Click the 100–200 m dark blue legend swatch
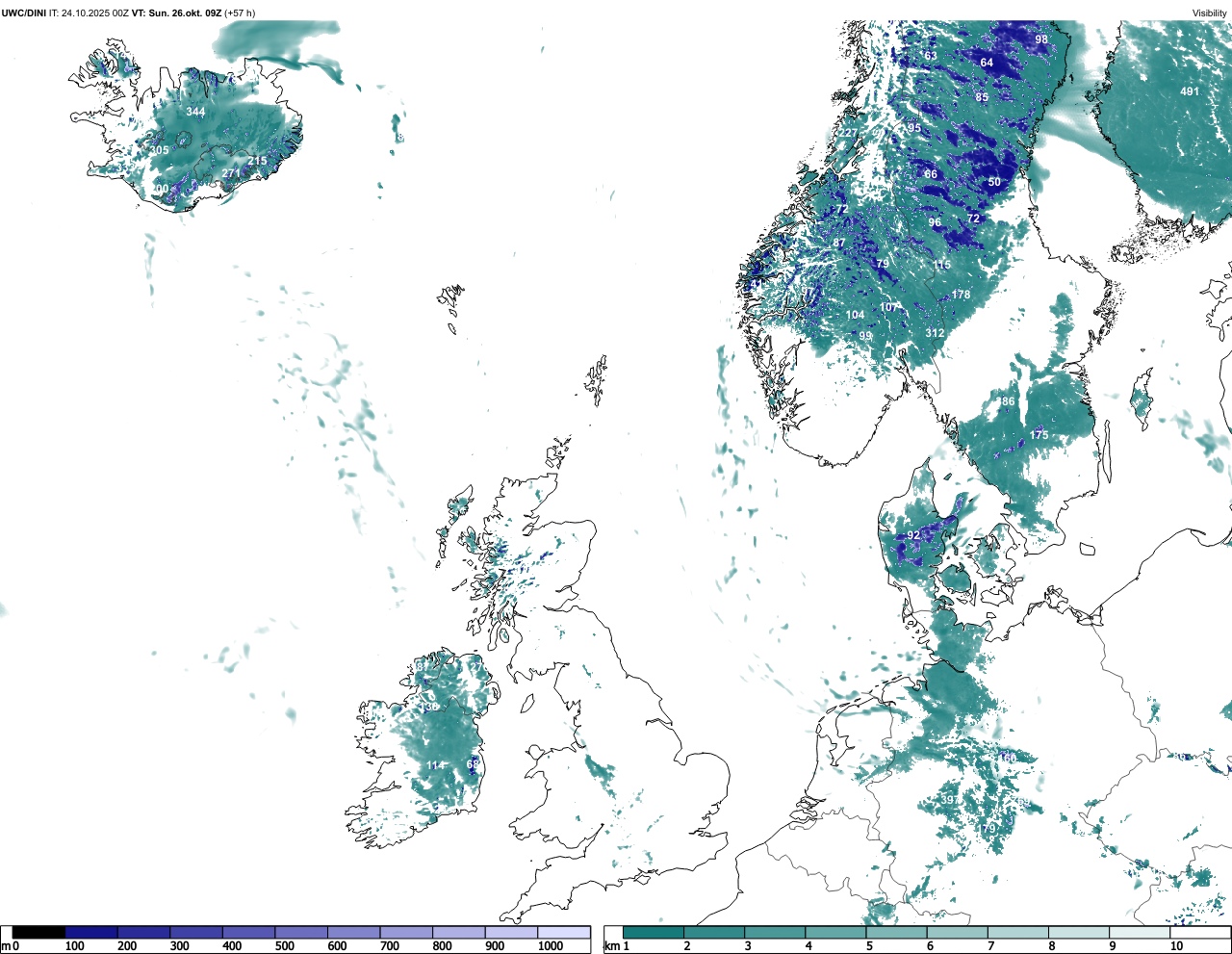The height and width of the screenshot is (954, 1232). tap(91, 932)
